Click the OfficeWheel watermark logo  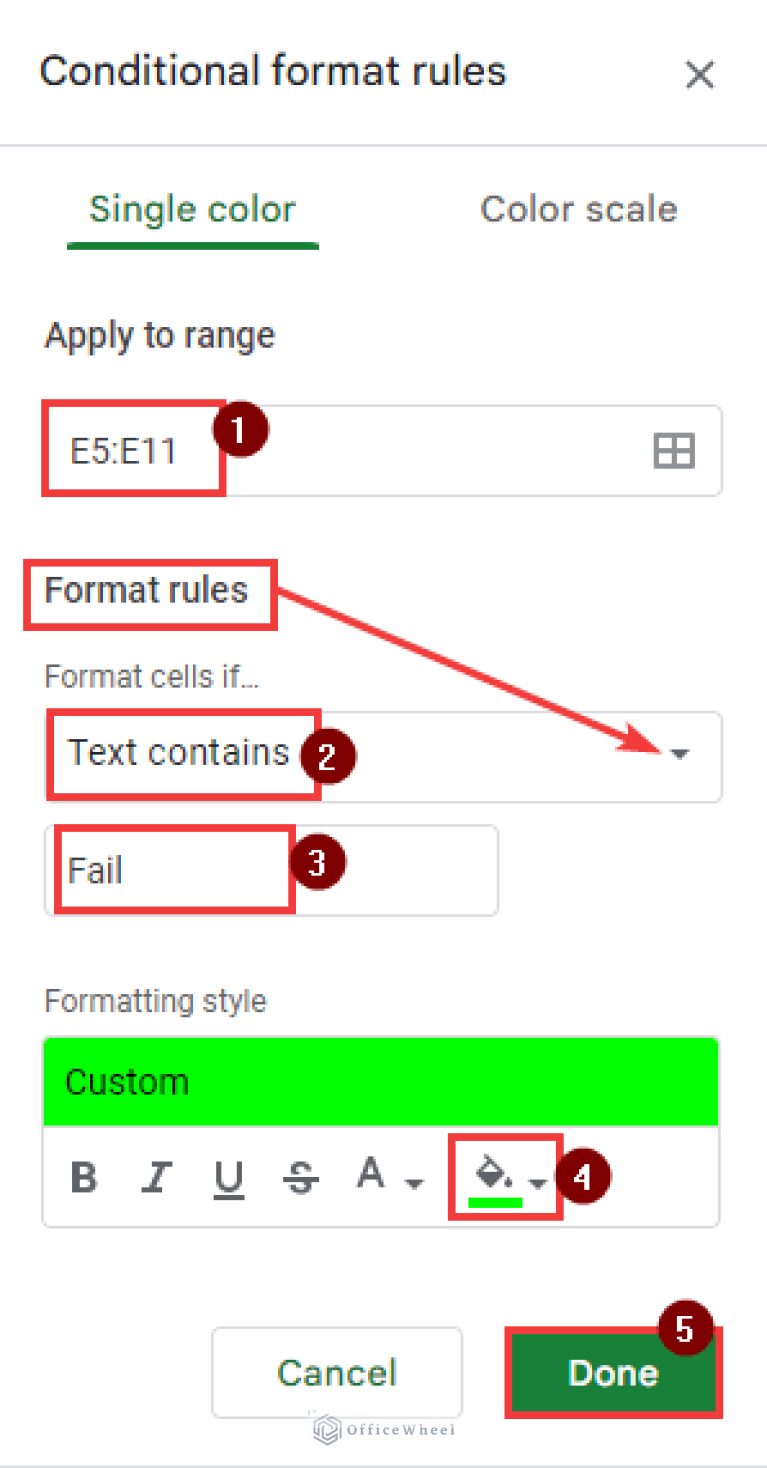(x=383, y=1430)
